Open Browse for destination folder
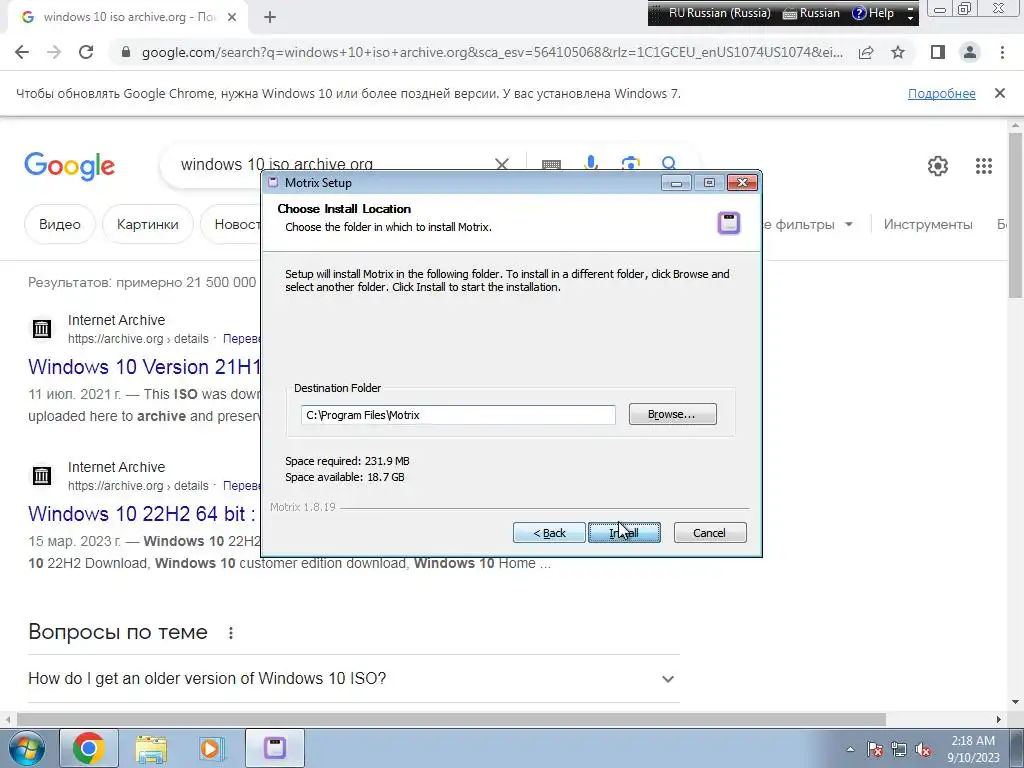The image size is (1024, 768). coord(672,414)
